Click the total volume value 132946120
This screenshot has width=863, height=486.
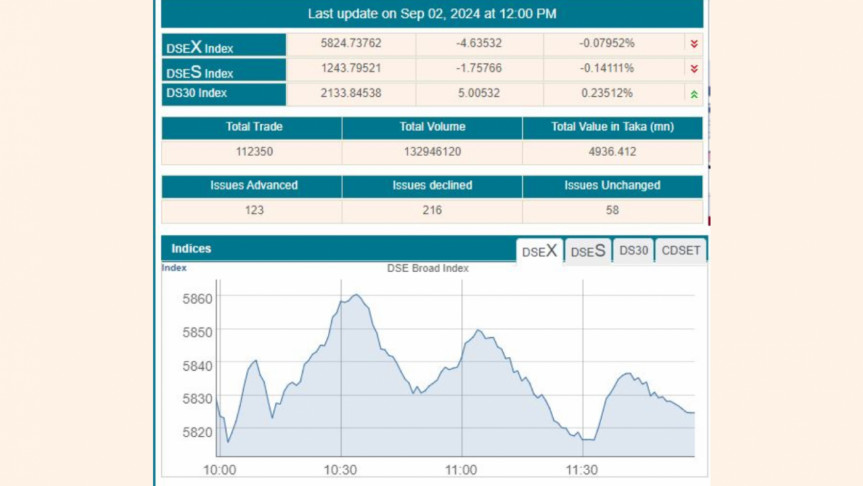coord(433,152)
